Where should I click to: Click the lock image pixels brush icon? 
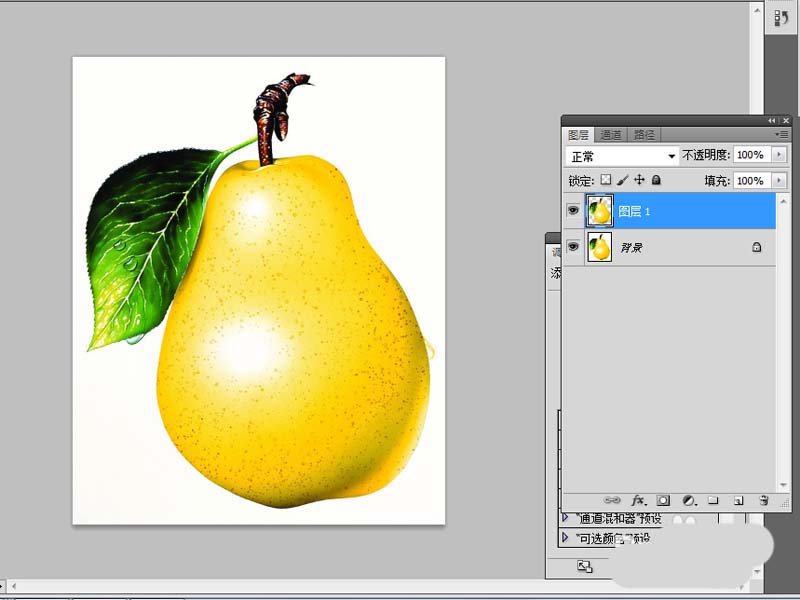pyautogui.click(x=623, y=178)
